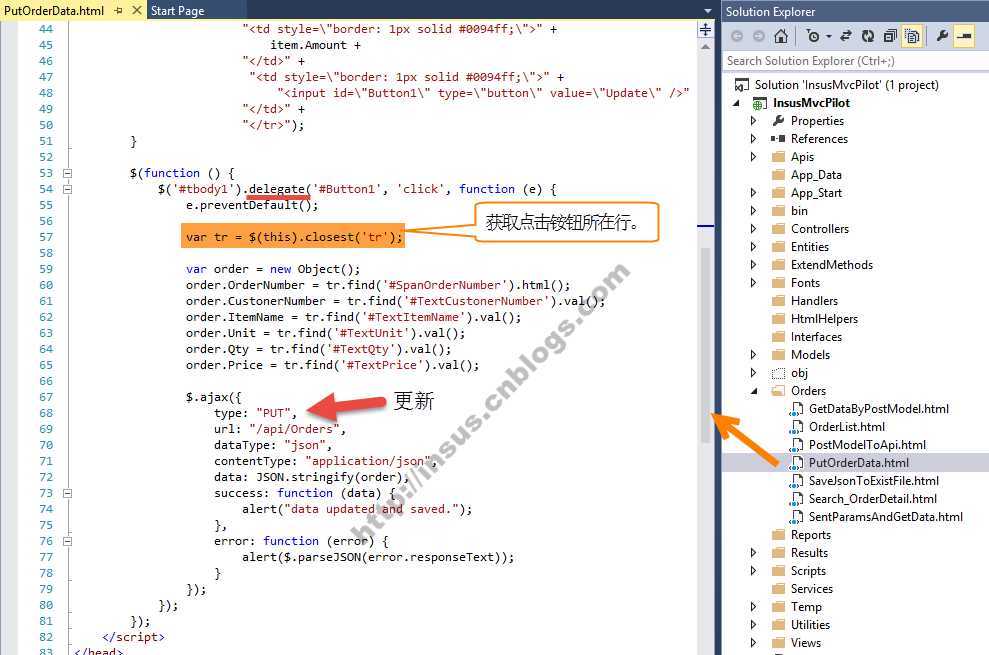Select the Results folder label
Image resolution: width=989 pixels, height=655 pixels.
click(809, 553)
